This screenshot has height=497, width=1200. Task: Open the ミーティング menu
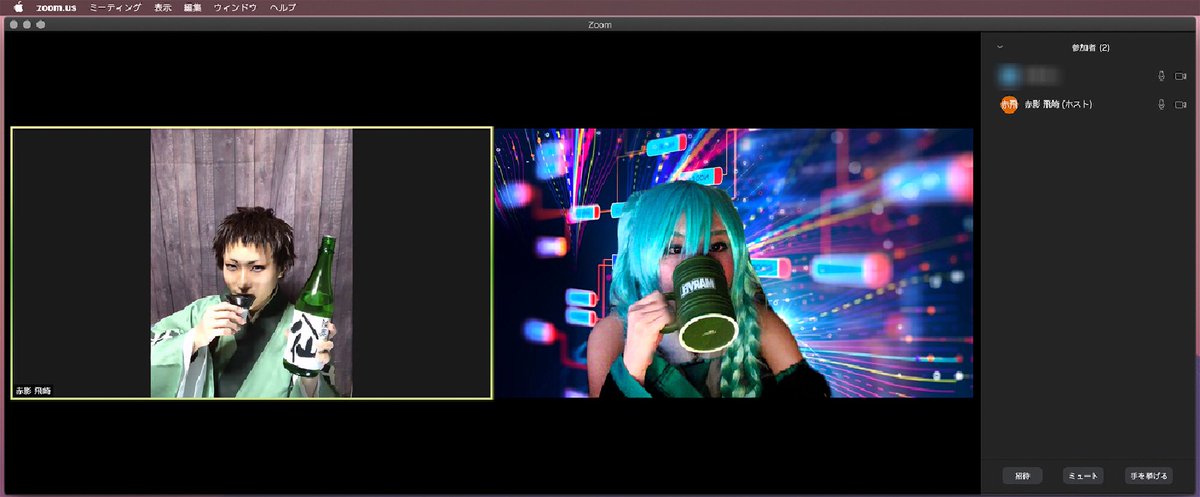115,7
